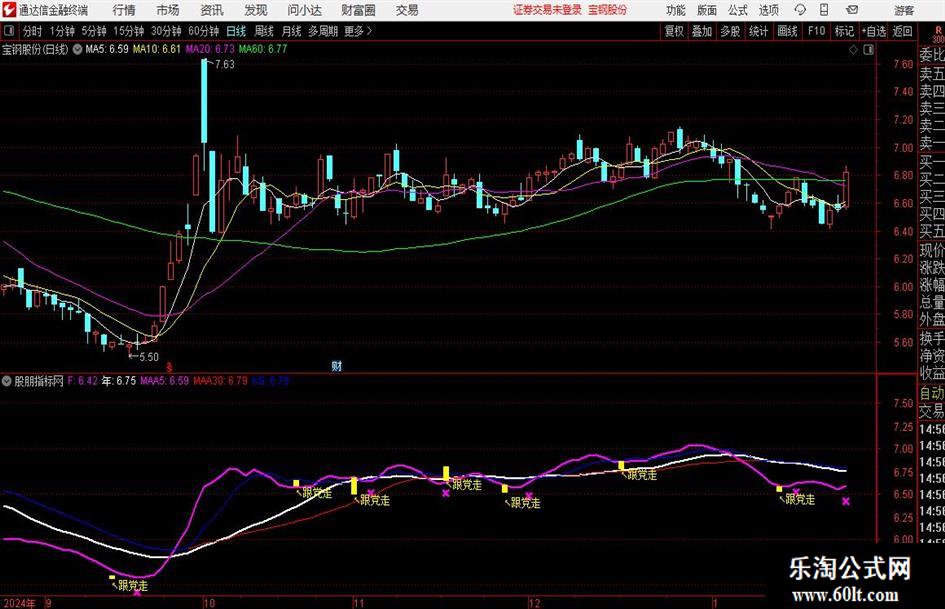
Task: Toggle the right info panel icon
Action: pyautogui.click(x=868, y=49)
